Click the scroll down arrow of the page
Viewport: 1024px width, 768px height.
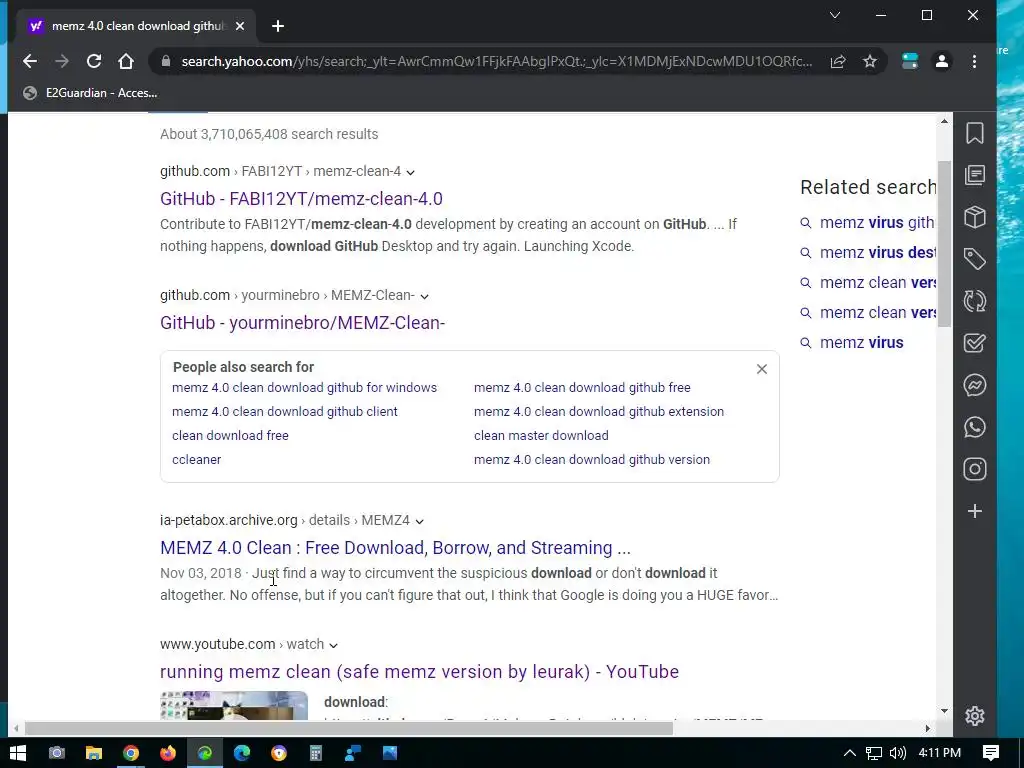tap(944, 711)
